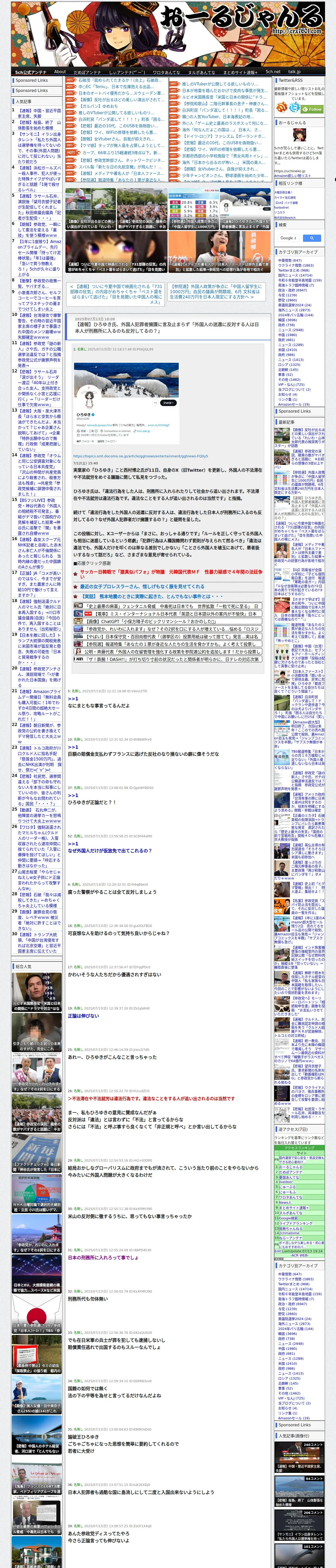Open 5ch.net navigation item
Screen dimensions: 336x1568
click(273, 72)
